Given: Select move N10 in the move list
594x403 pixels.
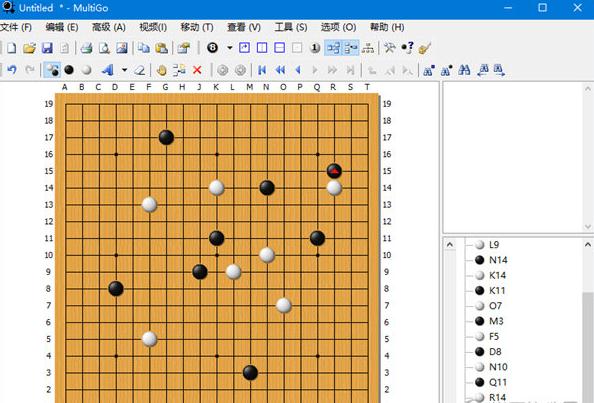Looking at the screenshot, I should (491, 367).
